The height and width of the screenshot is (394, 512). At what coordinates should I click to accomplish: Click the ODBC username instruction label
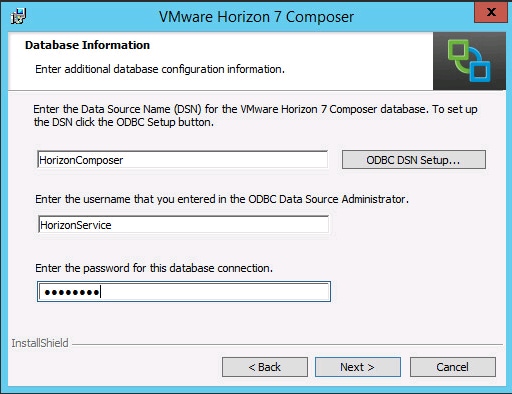222,199
